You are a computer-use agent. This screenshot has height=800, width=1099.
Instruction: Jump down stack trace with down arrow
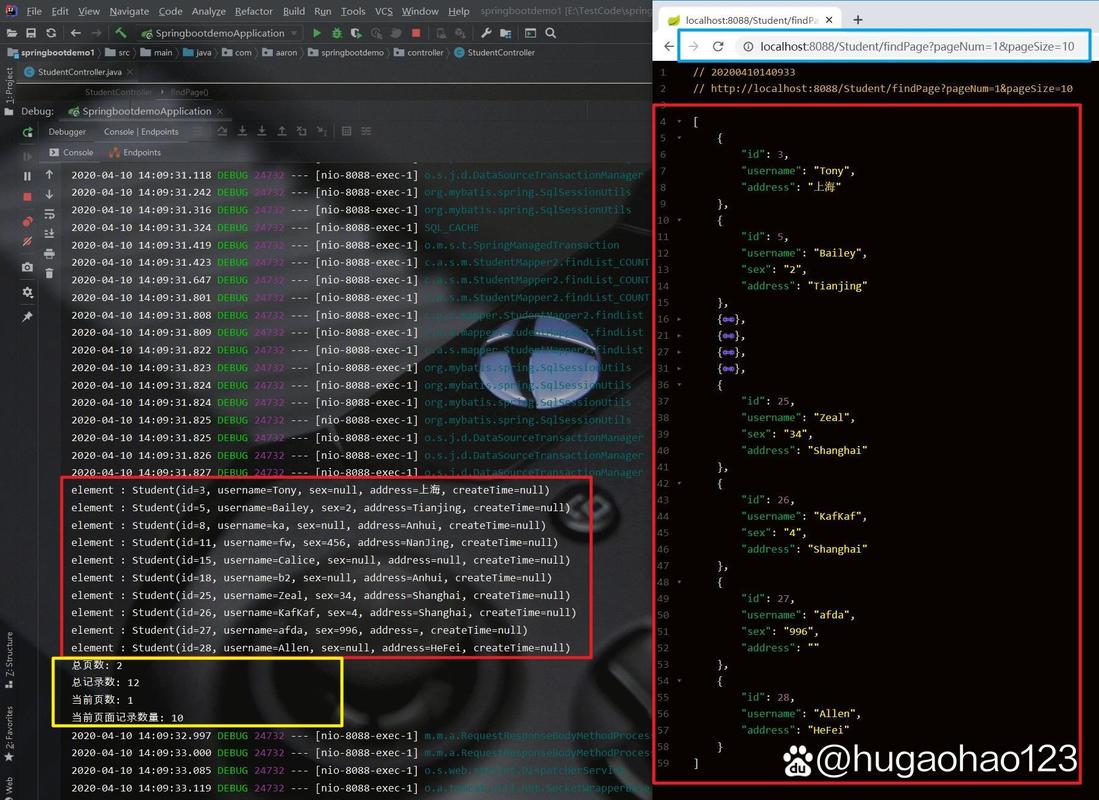[x=49, y=194]
